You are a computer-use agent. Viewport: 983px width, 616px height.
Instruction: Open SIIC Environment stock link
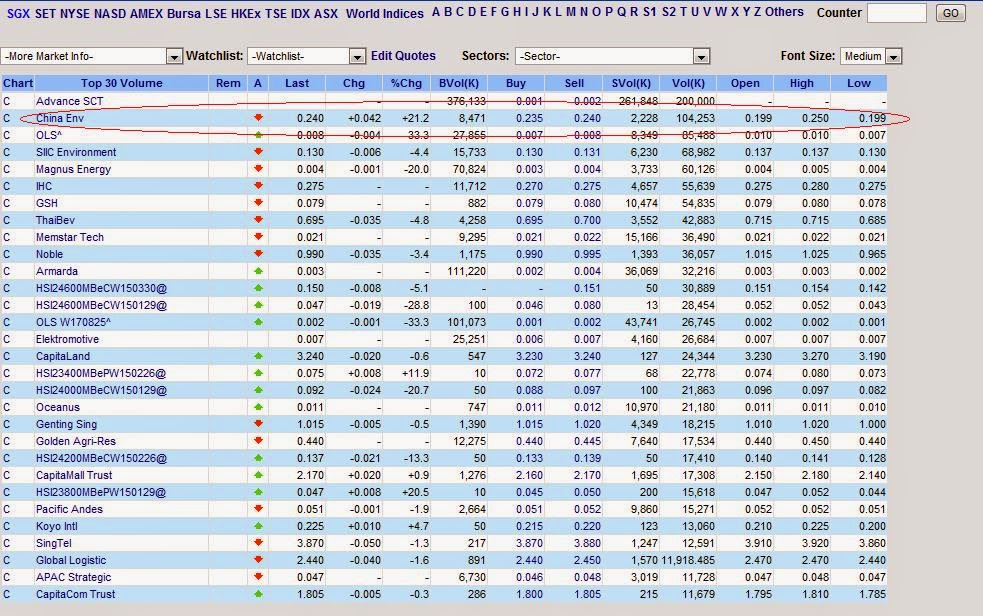click(x=76, y=152)
